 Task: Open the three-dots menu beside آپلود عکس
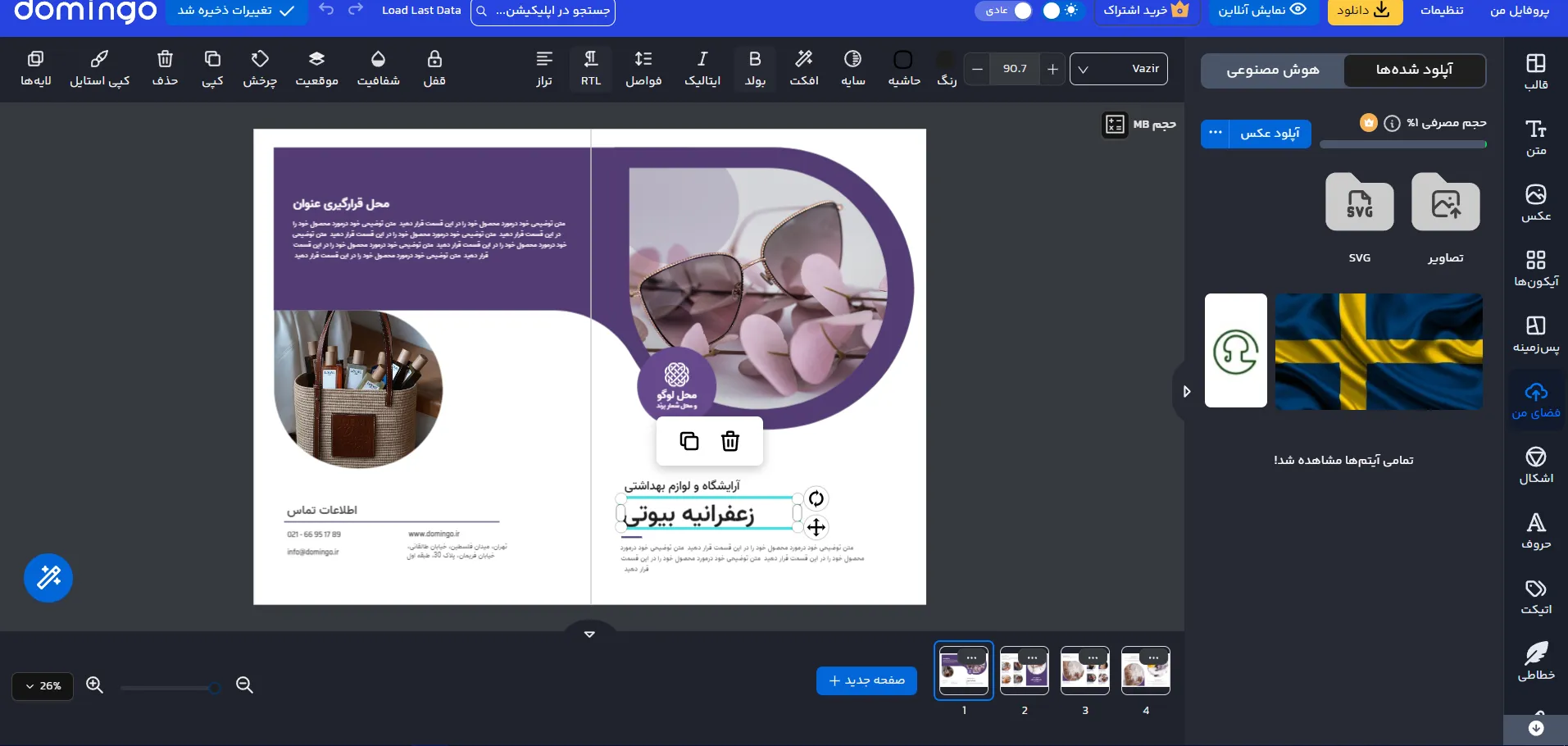click(1215, 133)
